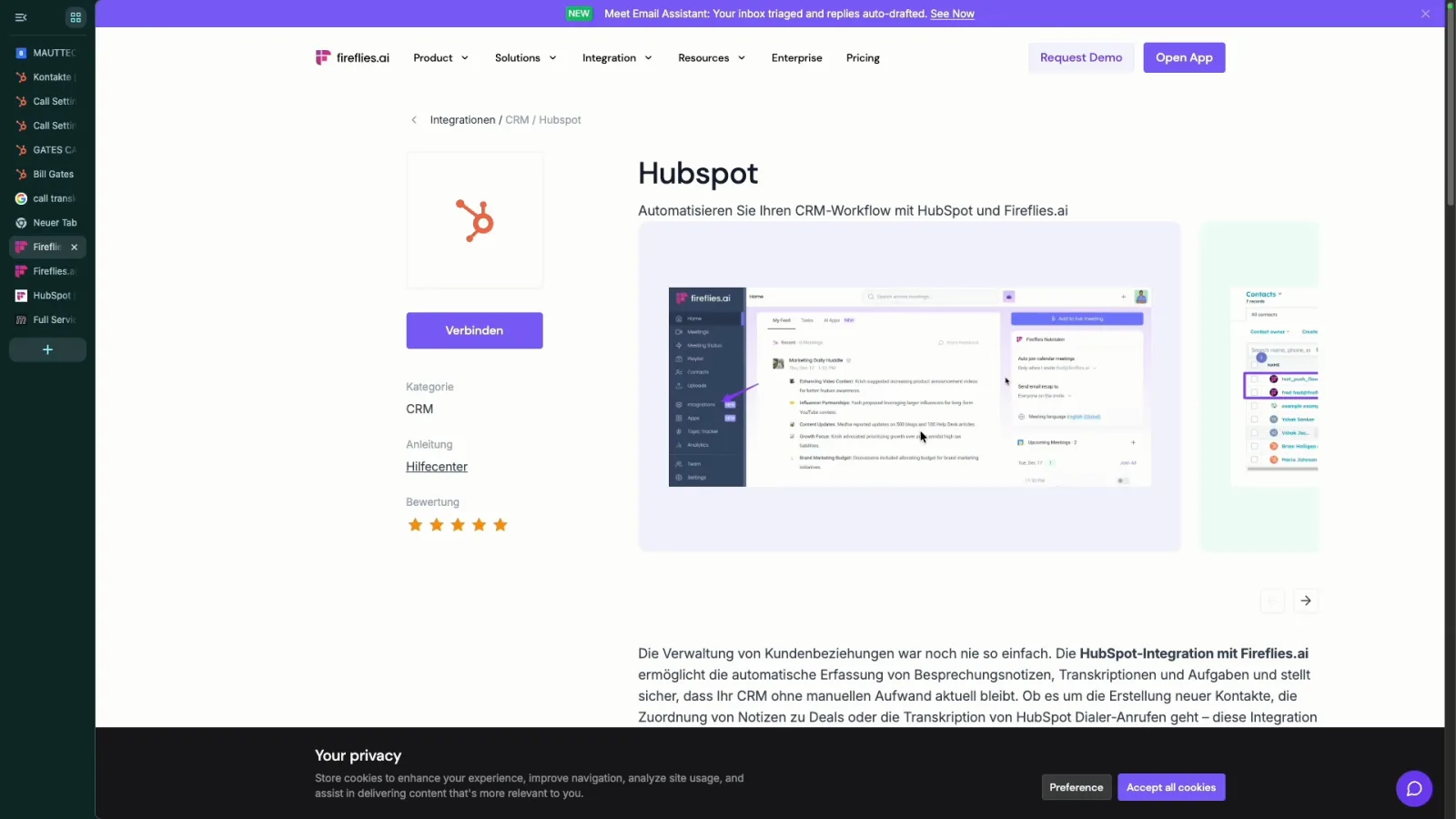1456x819 pixels.
Task: Open the Full Servic sidebar tab
Action: [47, 320]
